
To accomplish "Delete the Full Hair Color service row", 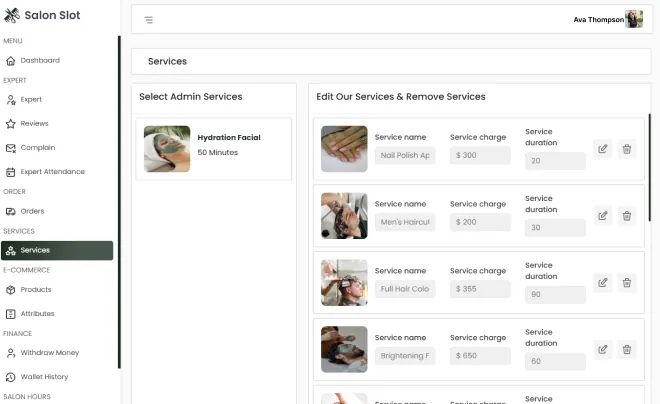I will [627, 282].
